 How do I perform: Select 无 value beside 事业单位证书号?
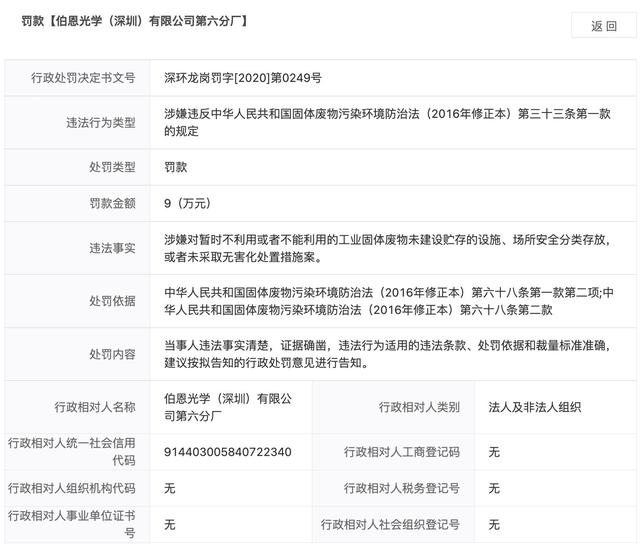(170, 524)
